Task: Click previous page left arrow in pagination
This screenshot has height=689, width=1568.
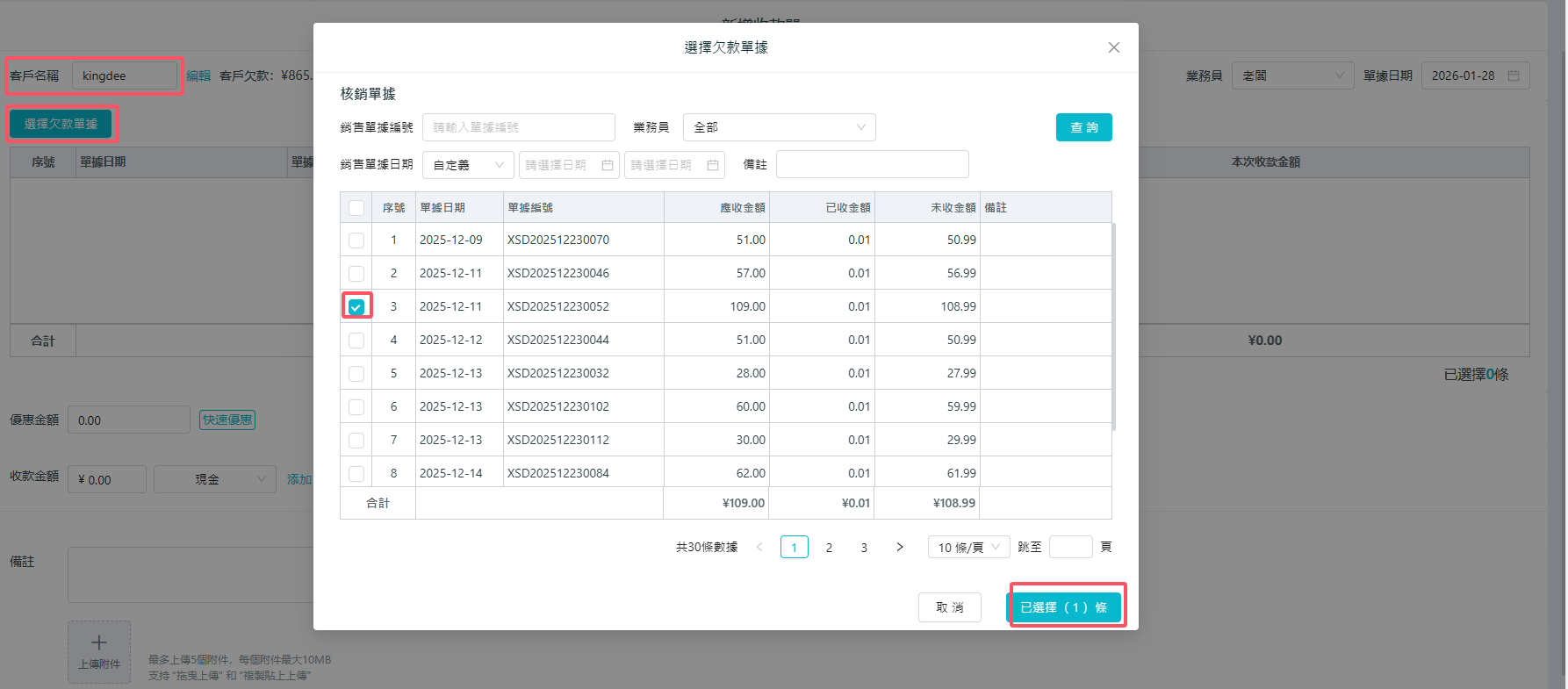Action: 759,547
